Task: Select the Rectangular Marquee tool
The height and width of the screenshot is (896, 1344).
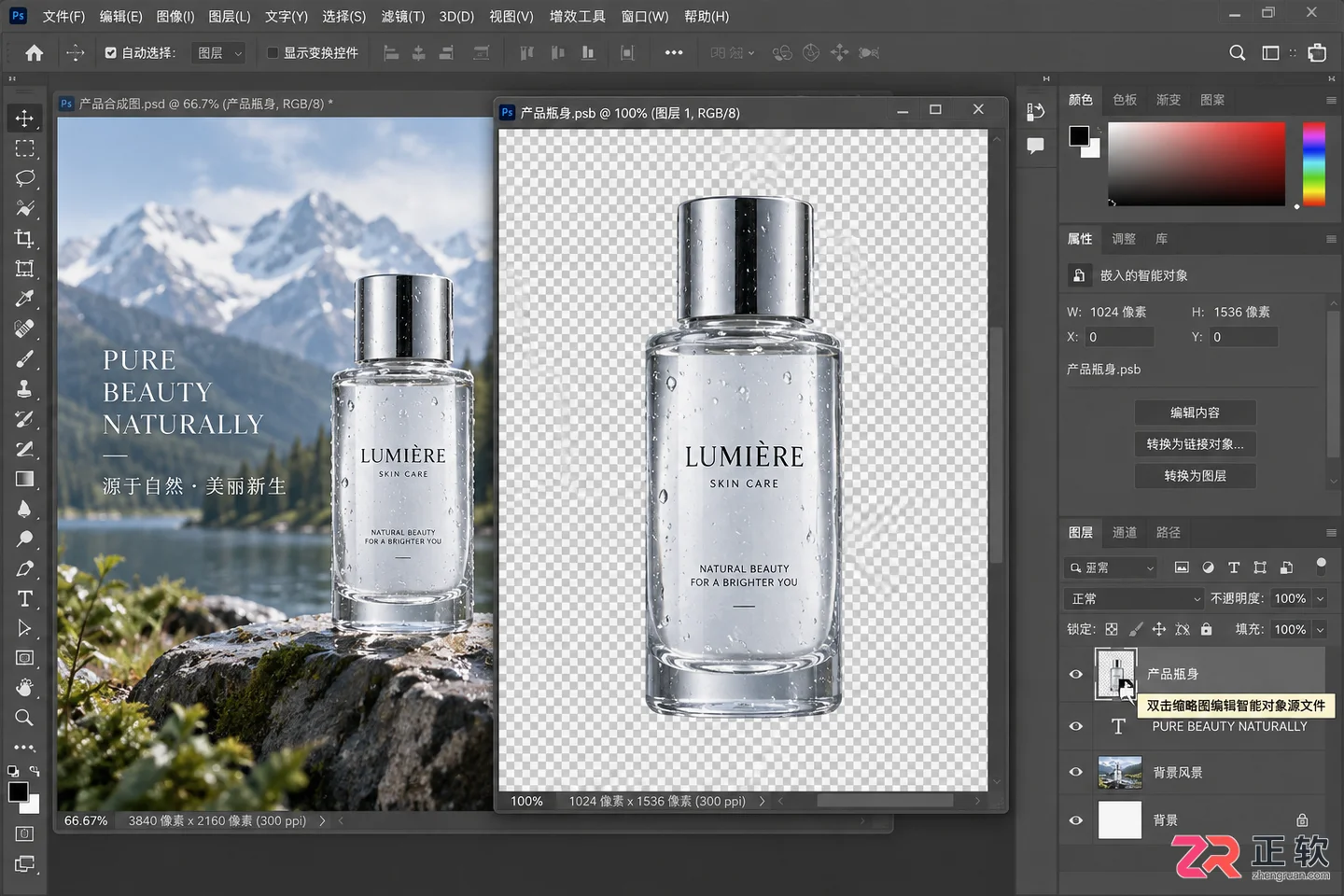Action: [x=24, y=148]
